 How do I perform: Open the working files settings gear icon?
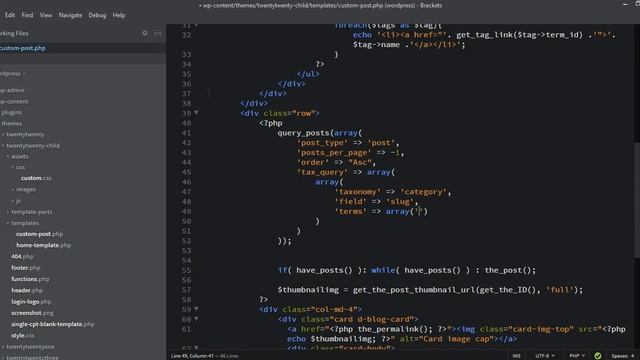(145, 33)
